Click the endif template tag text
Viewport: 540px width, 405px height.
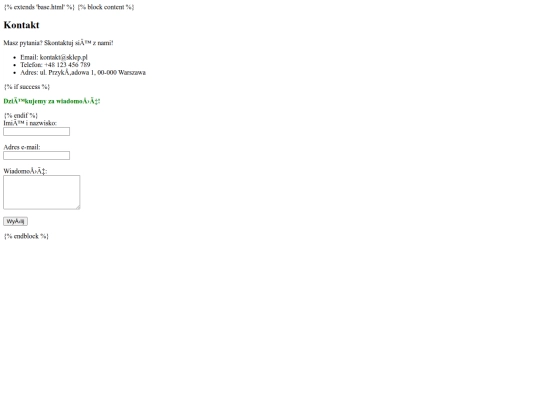coord(21,115)
